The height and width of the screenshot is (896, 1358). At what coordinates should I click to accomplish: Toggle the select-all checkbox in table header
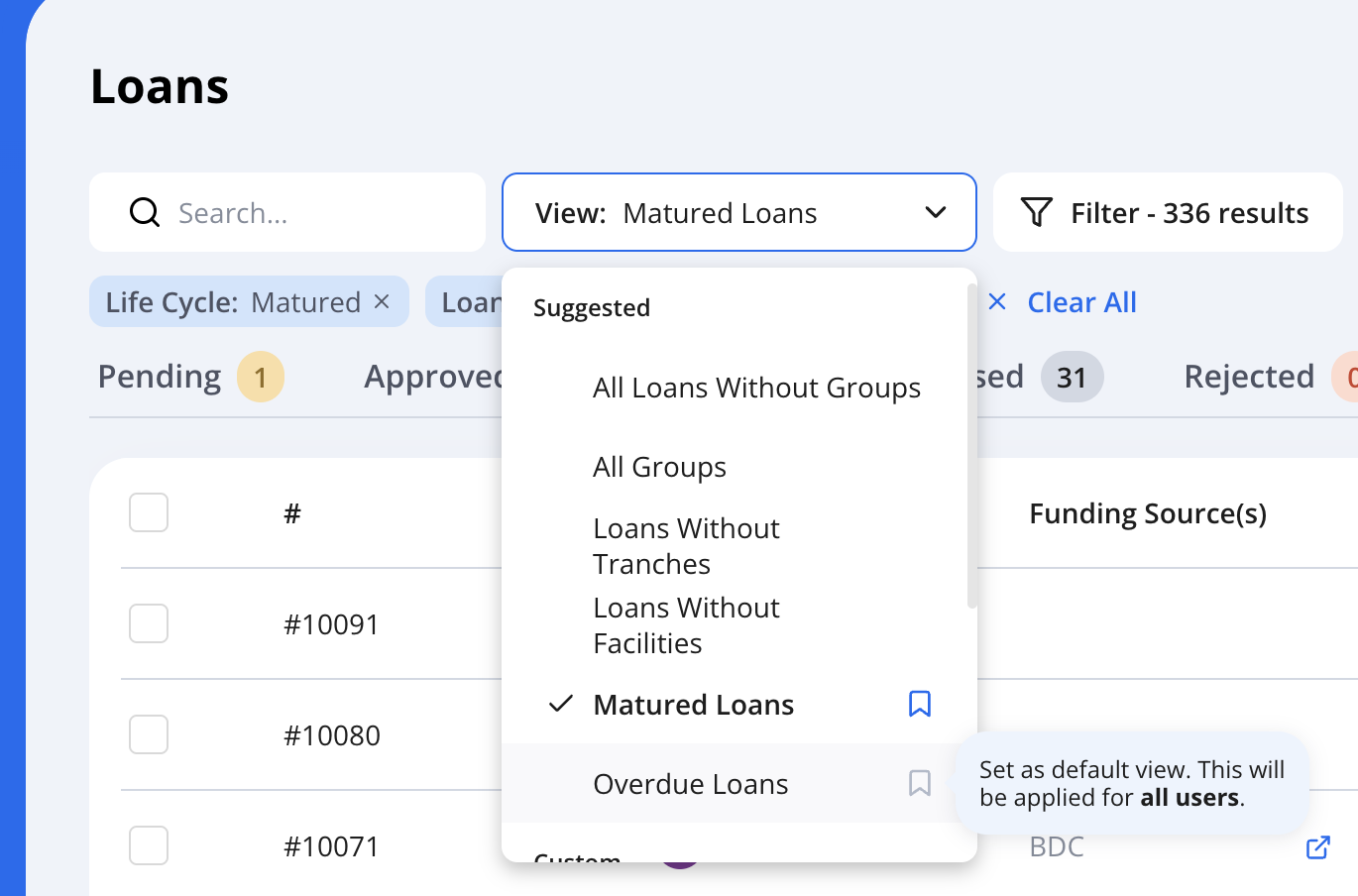149,512
